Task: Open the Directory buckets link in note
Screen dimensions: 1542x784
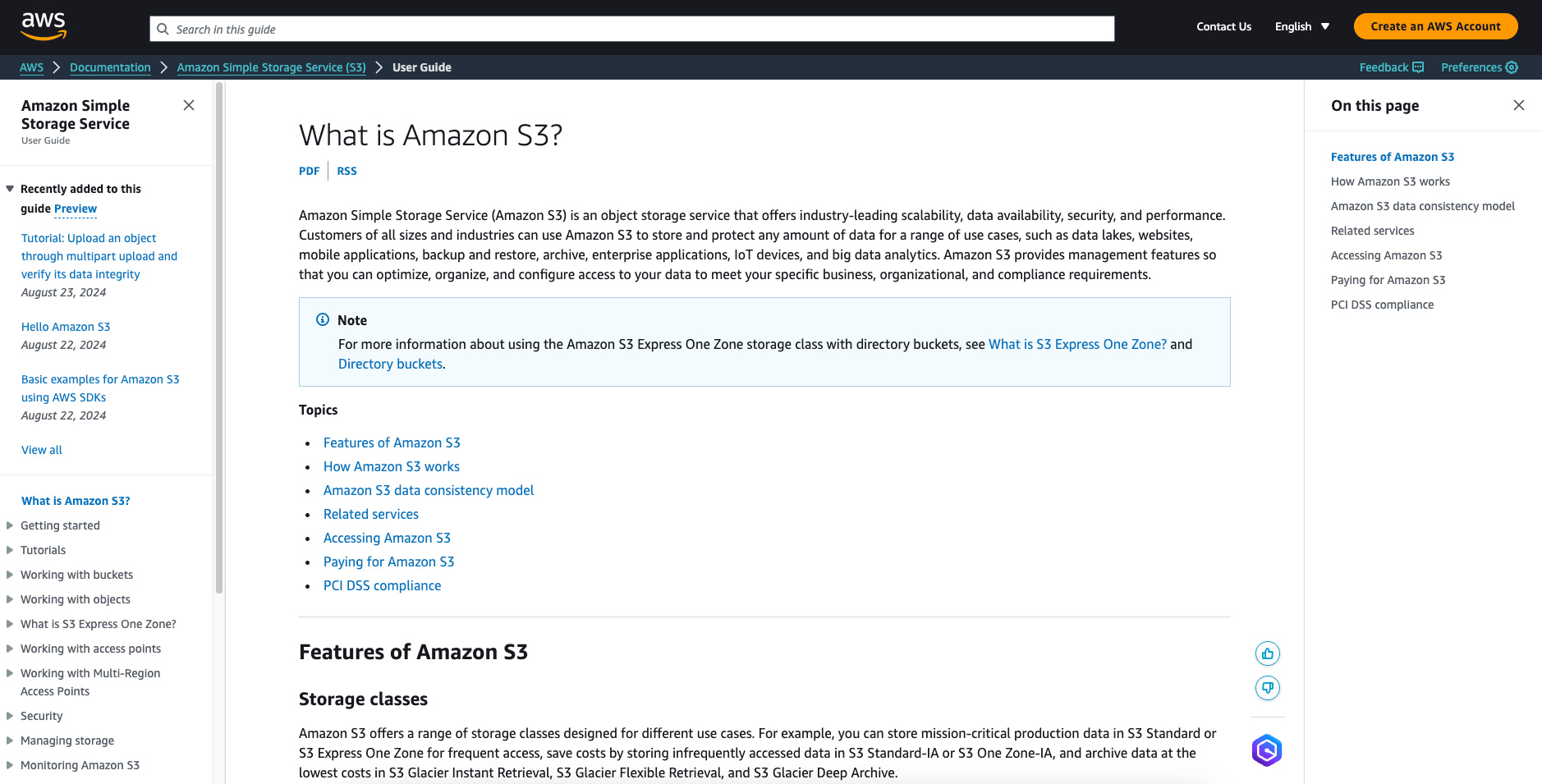Action: (390, 364)
